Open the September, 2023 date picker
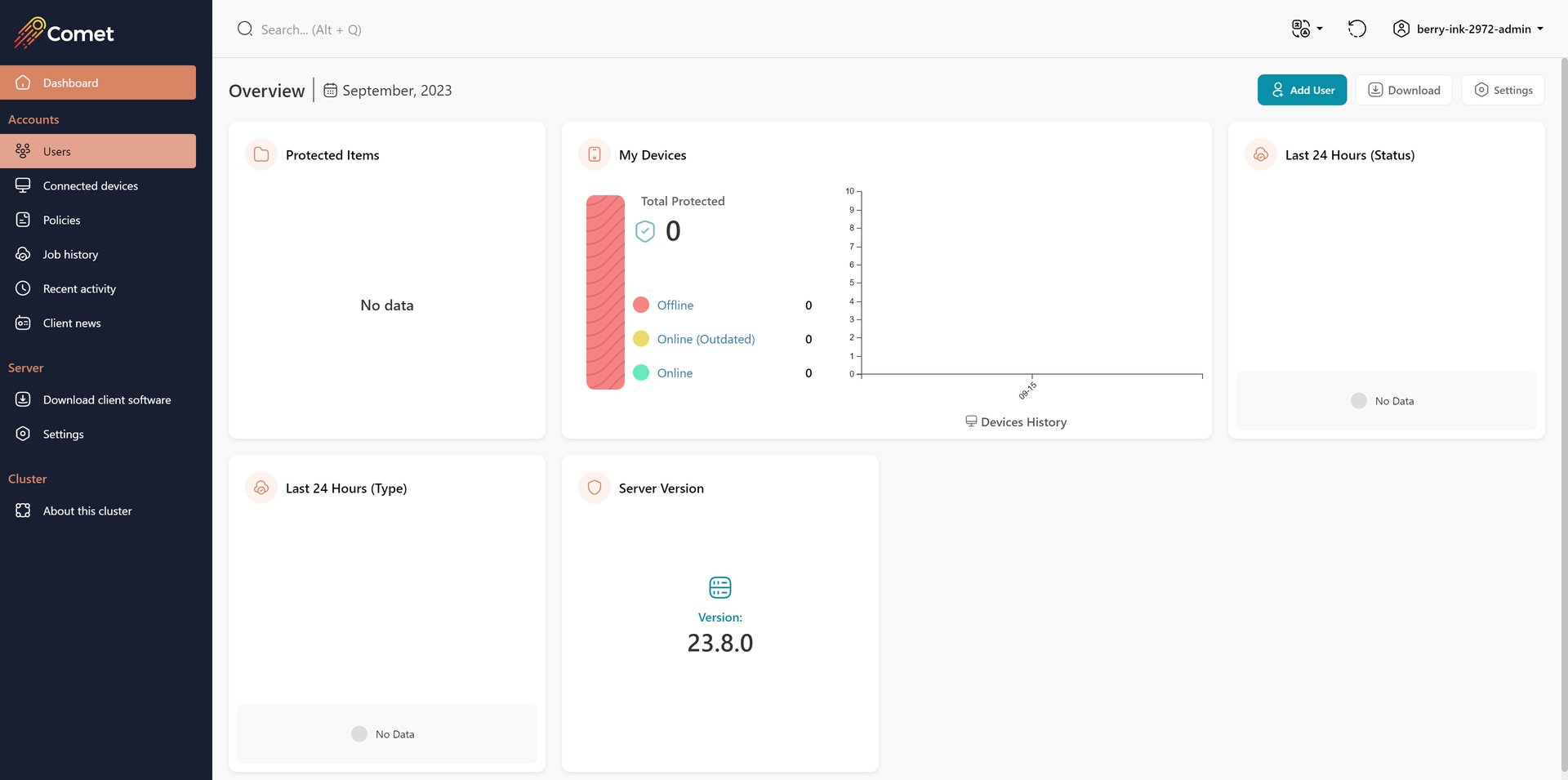This screenshot has width=1568, height=780. pos(388,91)
